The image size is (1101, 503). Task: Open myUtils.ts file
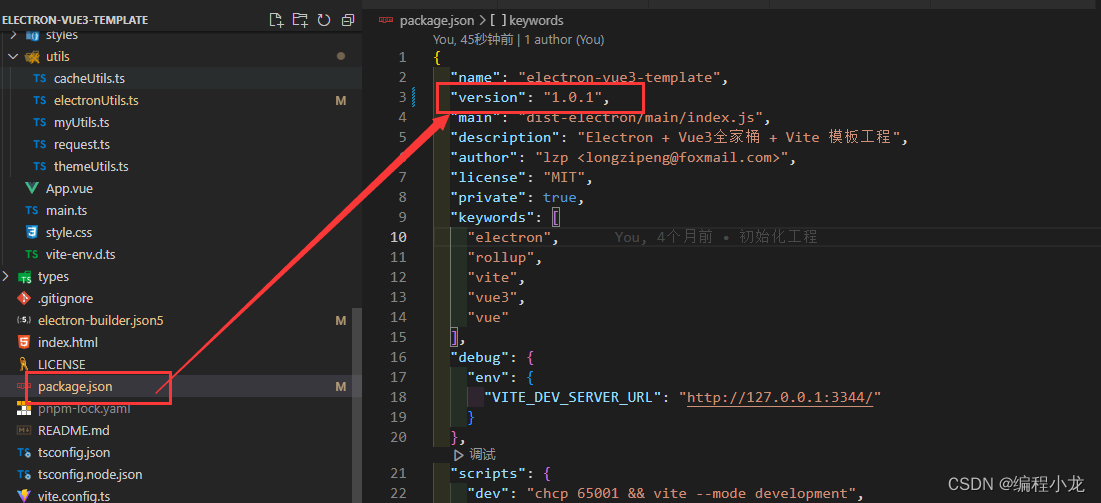[81, 122]
